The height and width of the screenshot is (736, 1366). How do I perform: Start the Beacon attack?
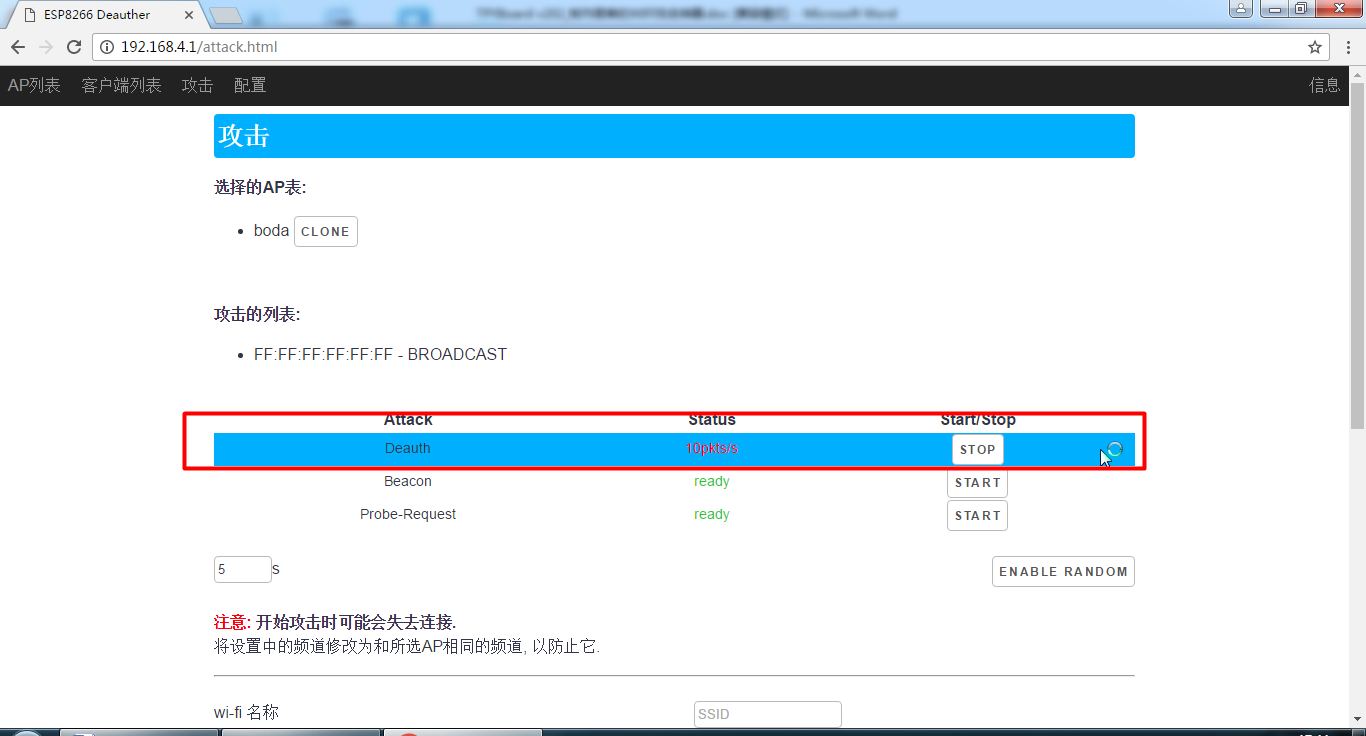[977, 483]
